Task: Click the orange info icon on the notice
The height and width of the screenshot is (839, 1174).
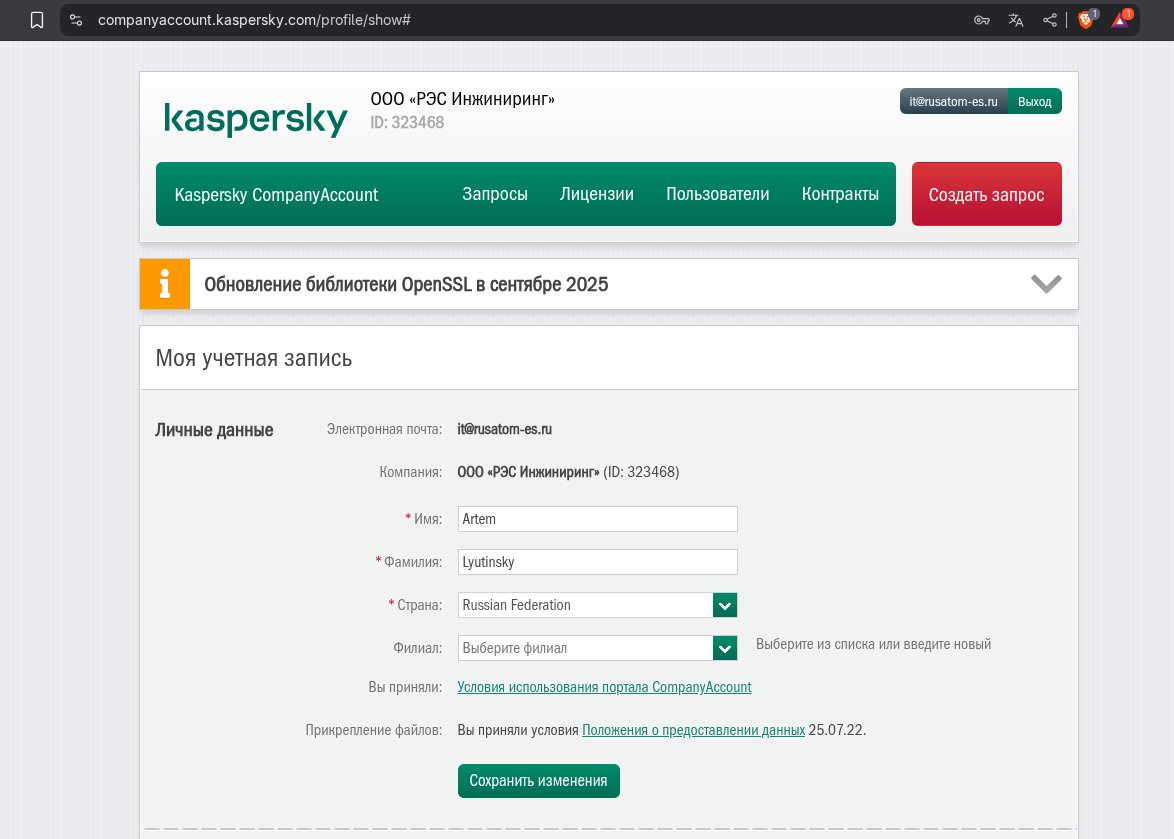Action: pos(165,284)
